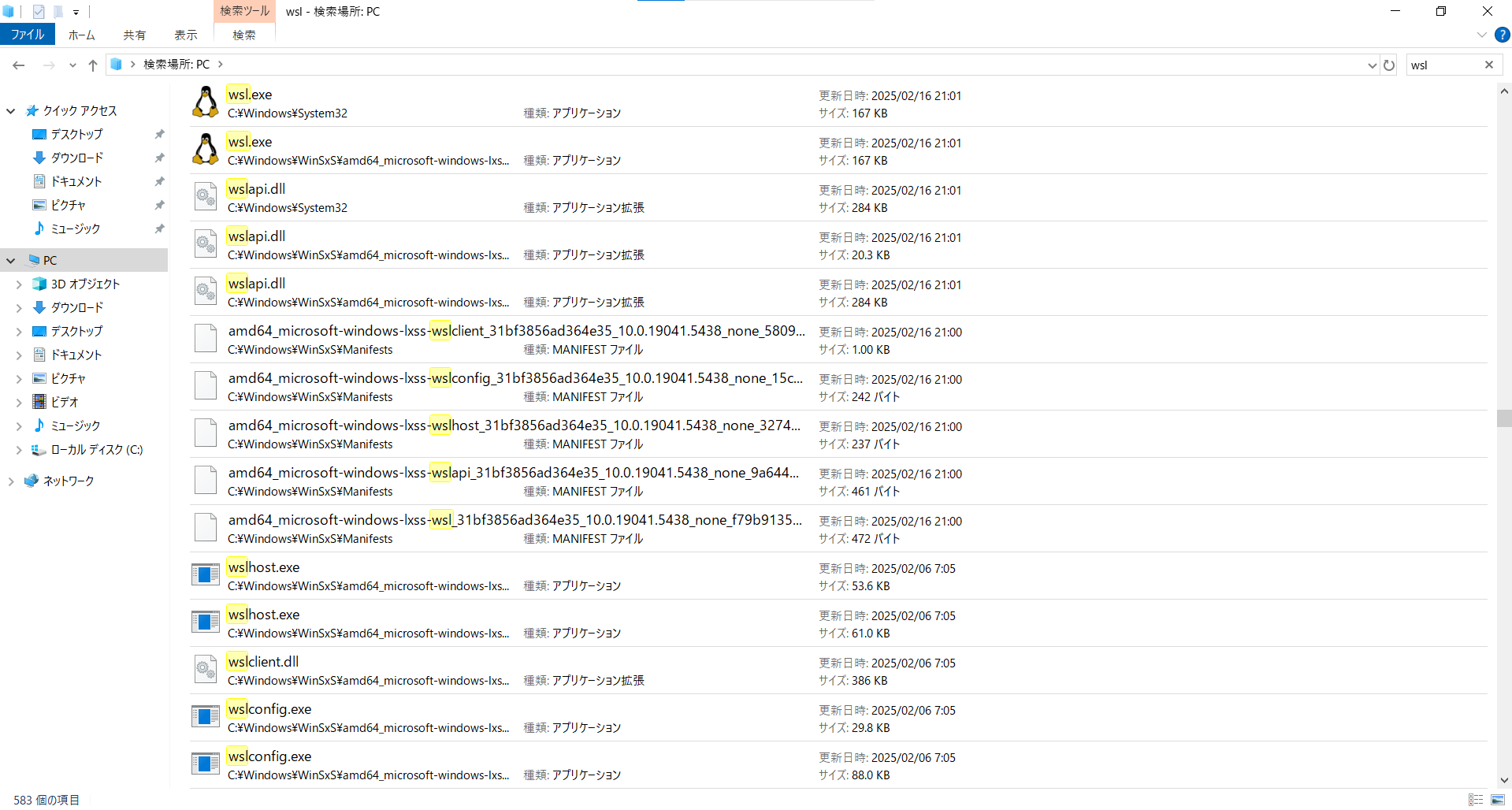This screenshot has width=1512, height=810.
Task: Select the wslhost manifest file
Action: (838, 433)
